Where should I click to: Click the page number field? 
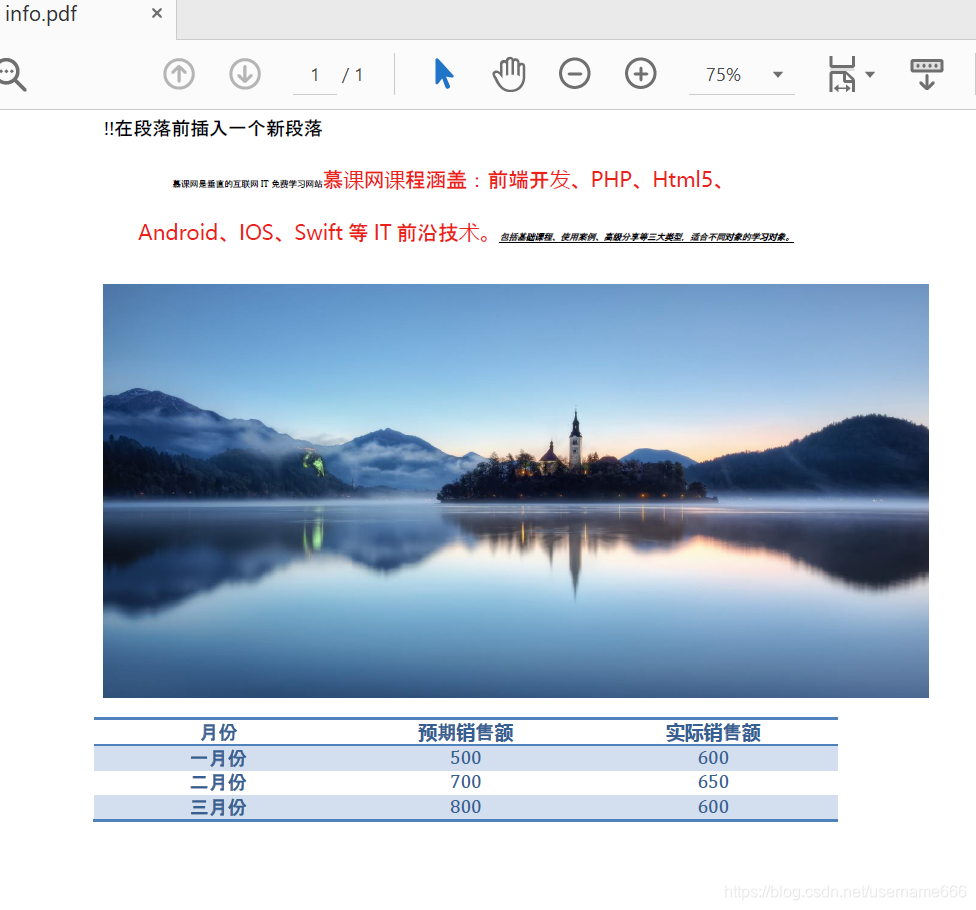[315, 75]
